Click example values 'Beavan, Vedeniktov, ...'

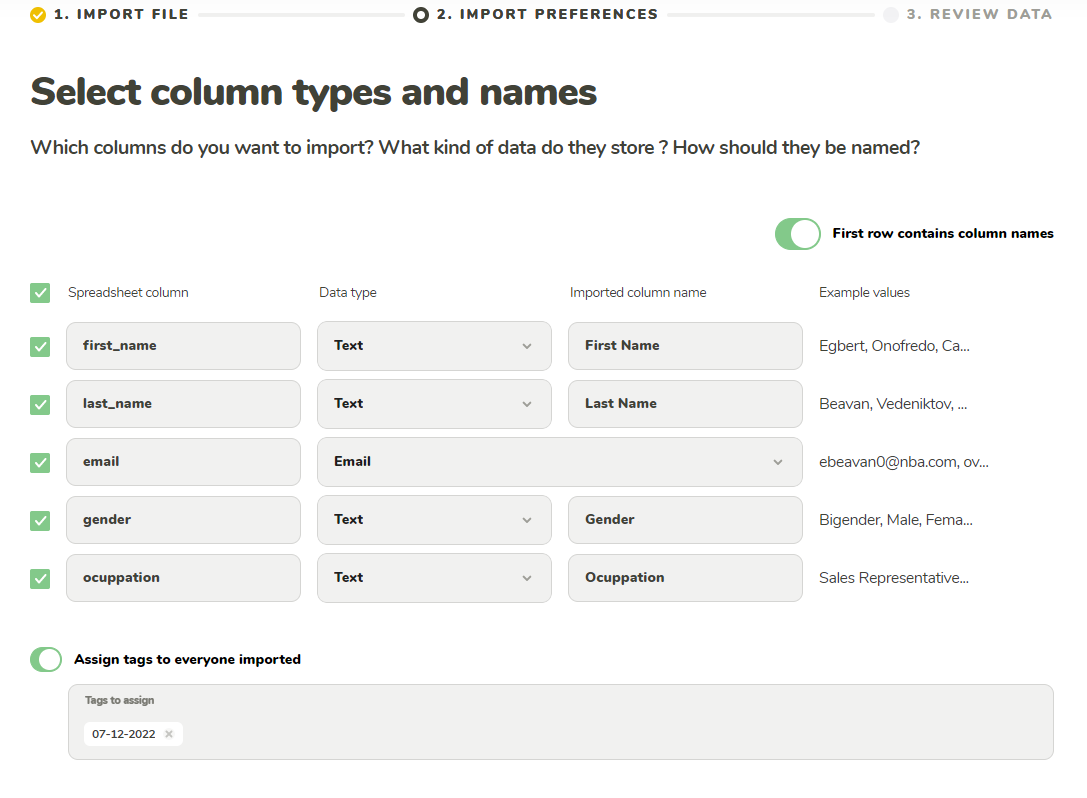pos(893,404)
